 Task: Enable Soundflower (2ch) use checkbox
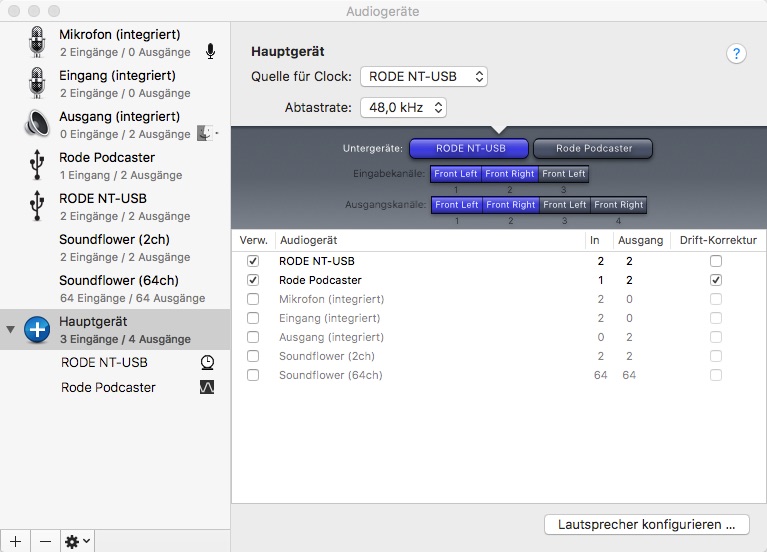(x=253, y=356)
